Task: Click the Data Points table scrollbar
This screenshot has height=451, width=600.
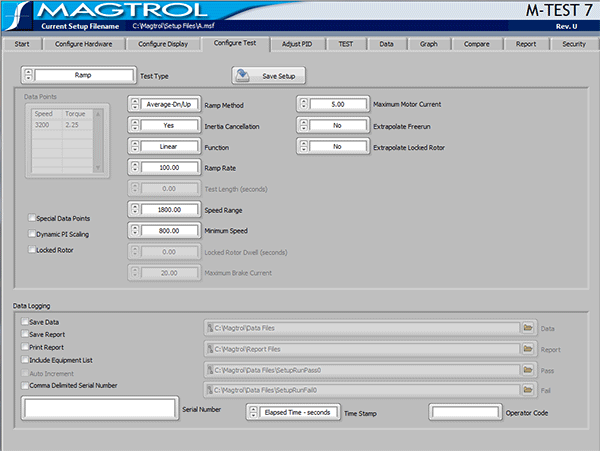Action: click(x=98, y=141)
